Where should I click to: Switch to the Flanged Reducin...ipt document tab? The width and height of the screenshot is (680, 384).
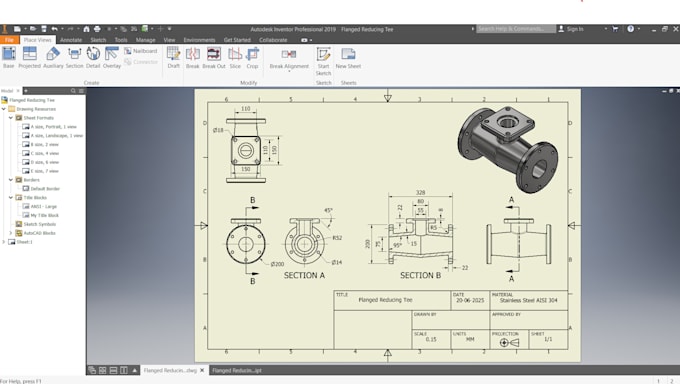click(237, 370)
